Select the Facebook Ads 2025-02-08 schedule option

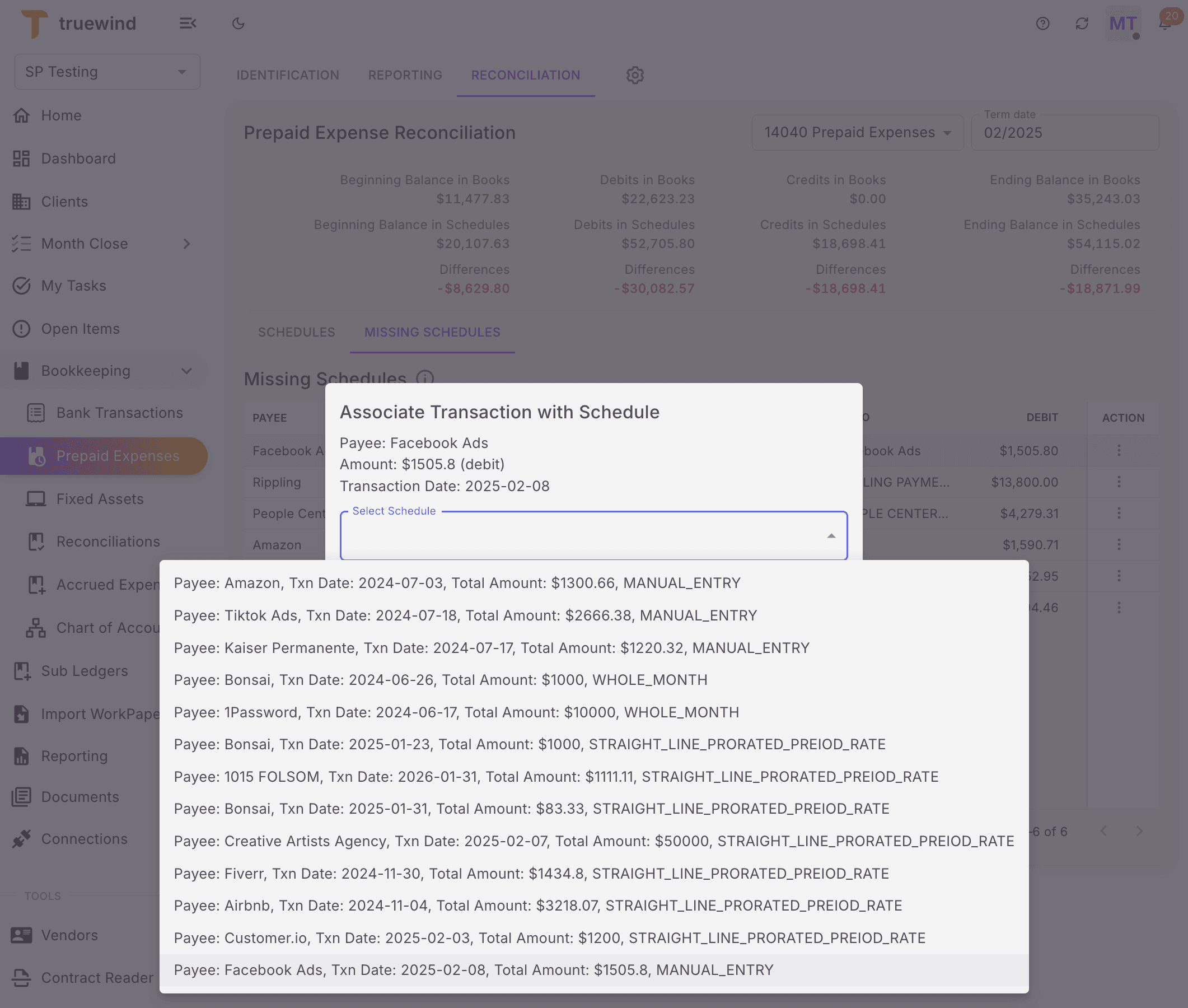[x=473, y=969]
